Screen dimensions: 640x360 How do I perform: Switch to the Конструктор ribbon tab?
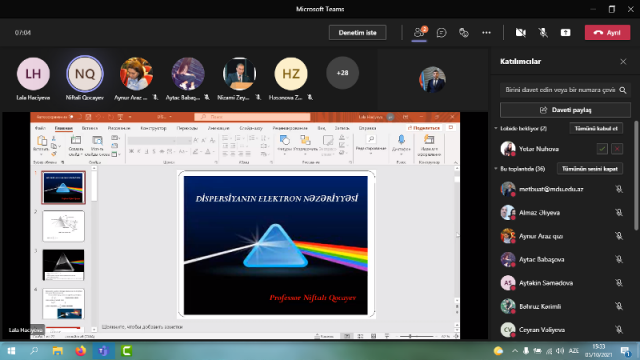point(153,128)
